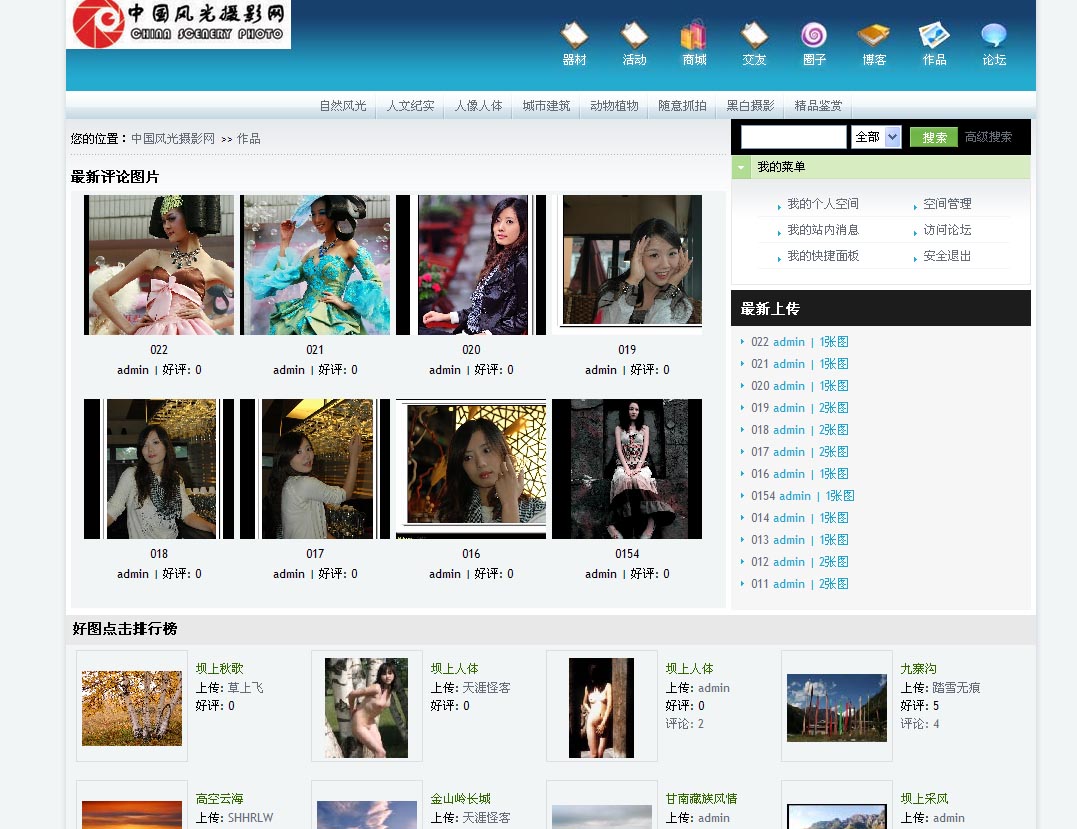The image size is (1077, 829).
Task: Open 011 entry in 最新上传 list
Action: tap(760, 584)
